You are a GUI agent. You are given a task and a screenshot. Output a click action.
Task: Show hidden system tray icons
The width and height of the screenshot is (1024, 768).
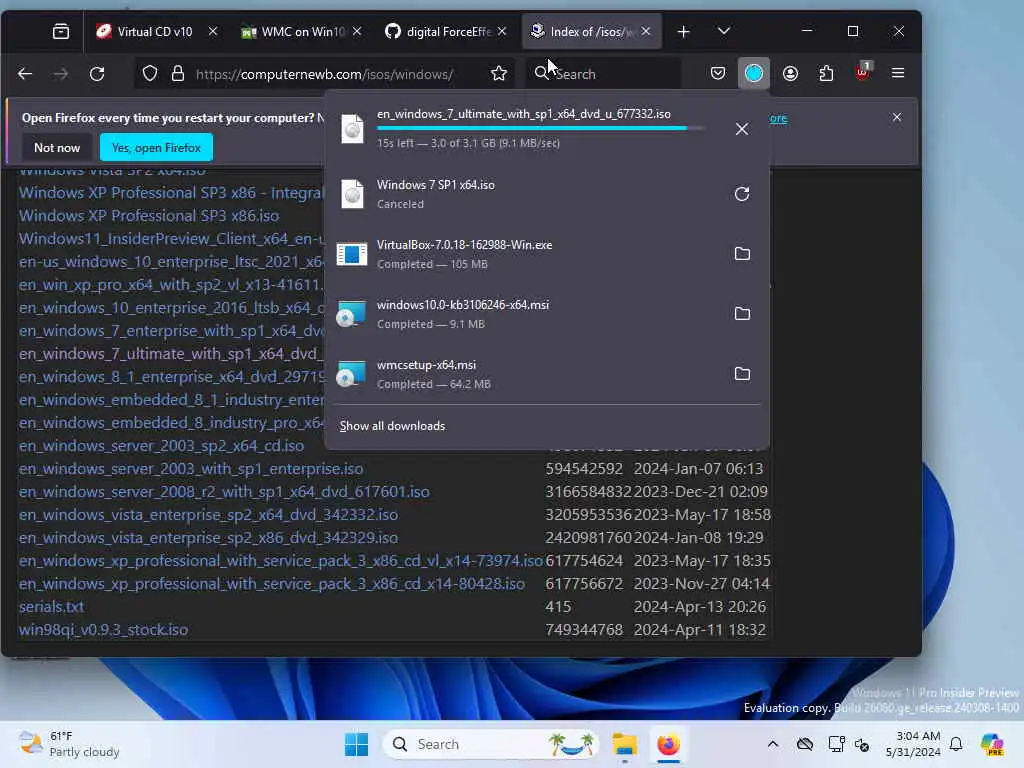point(773,744)
